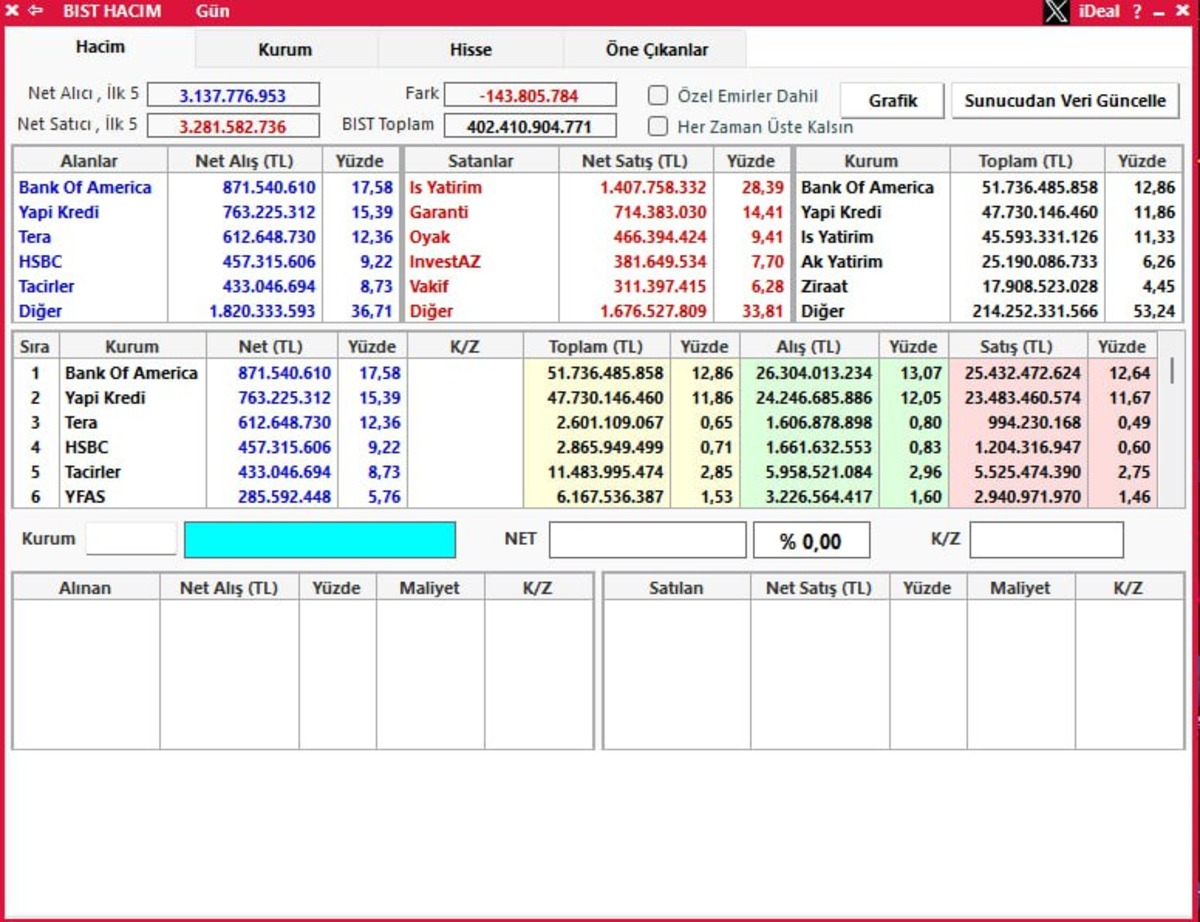Focus the NET value field
Screen dimensions: 1200x922
pos(647,540)
